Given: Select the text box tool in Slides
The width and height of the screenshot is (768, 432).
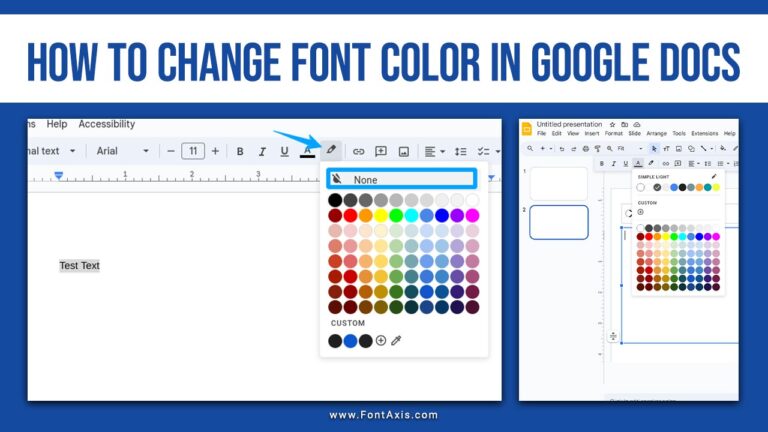Looking at the screenshot, I should [x=666, y=148].
